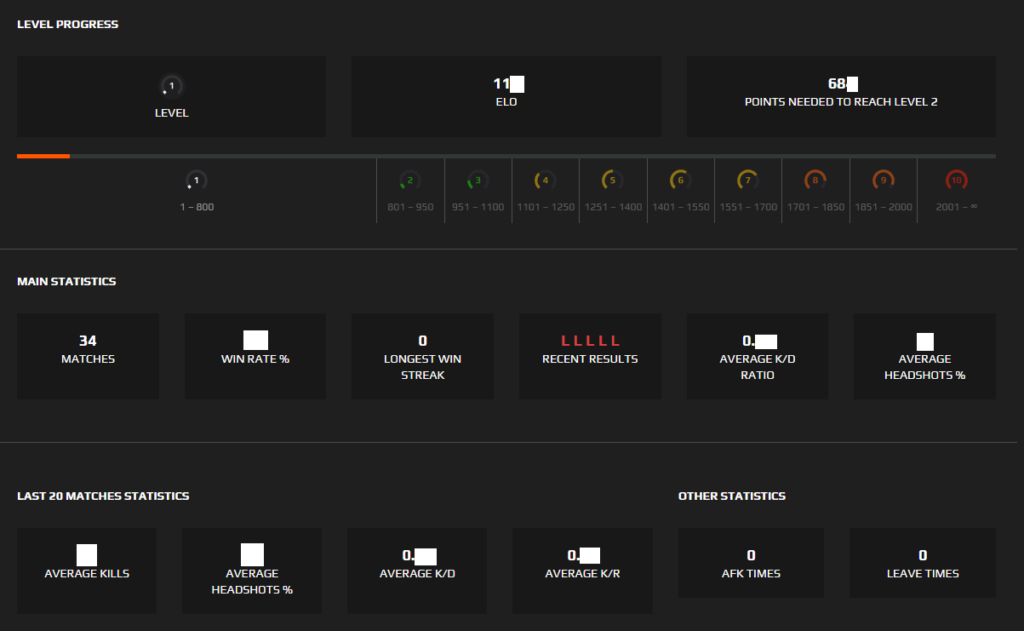Open the ELO stat tile
Image resolution: width=1024 pixels, height=631 pixels.
[506, 96]
